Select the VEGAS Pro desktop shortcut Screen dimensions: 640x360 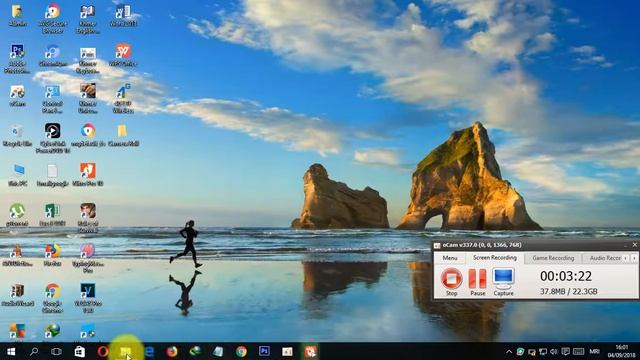click(x=88, y=298)
